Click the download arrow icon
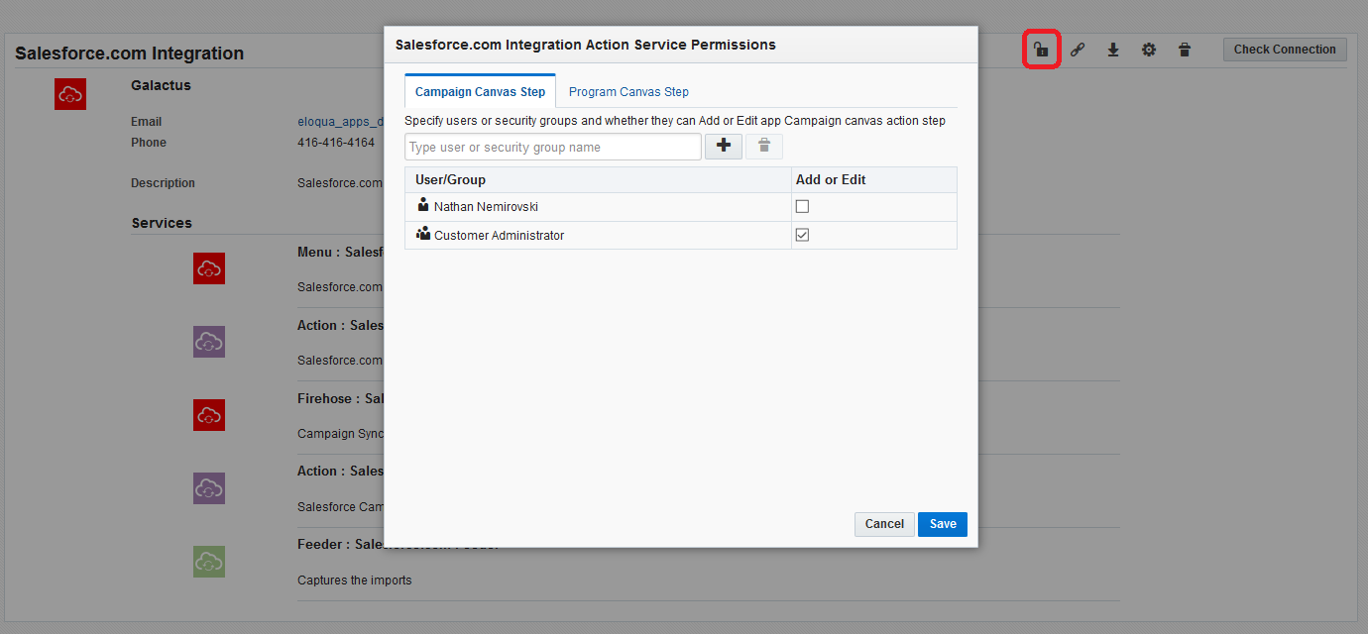The width and height of the screenshot is (1368, 634). pyautogui.click(x=1113, y=50)
